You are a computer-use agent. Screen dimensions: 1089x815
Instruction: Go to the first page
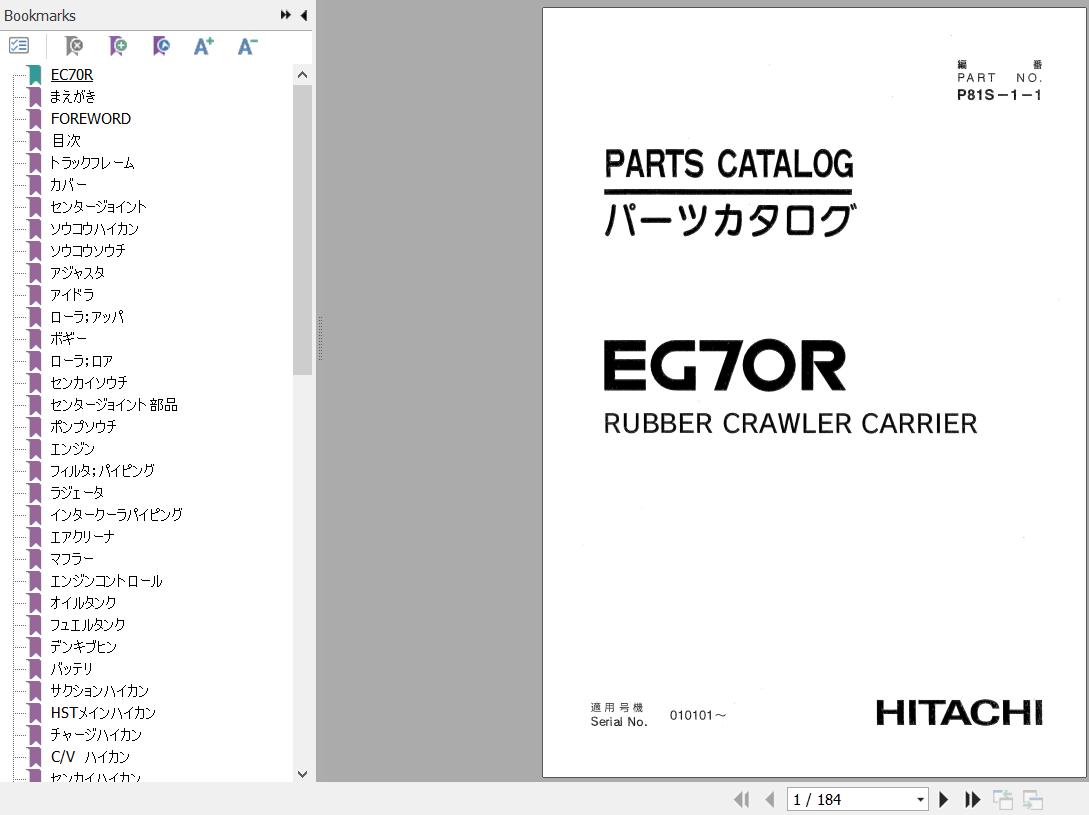click(742, 800)
